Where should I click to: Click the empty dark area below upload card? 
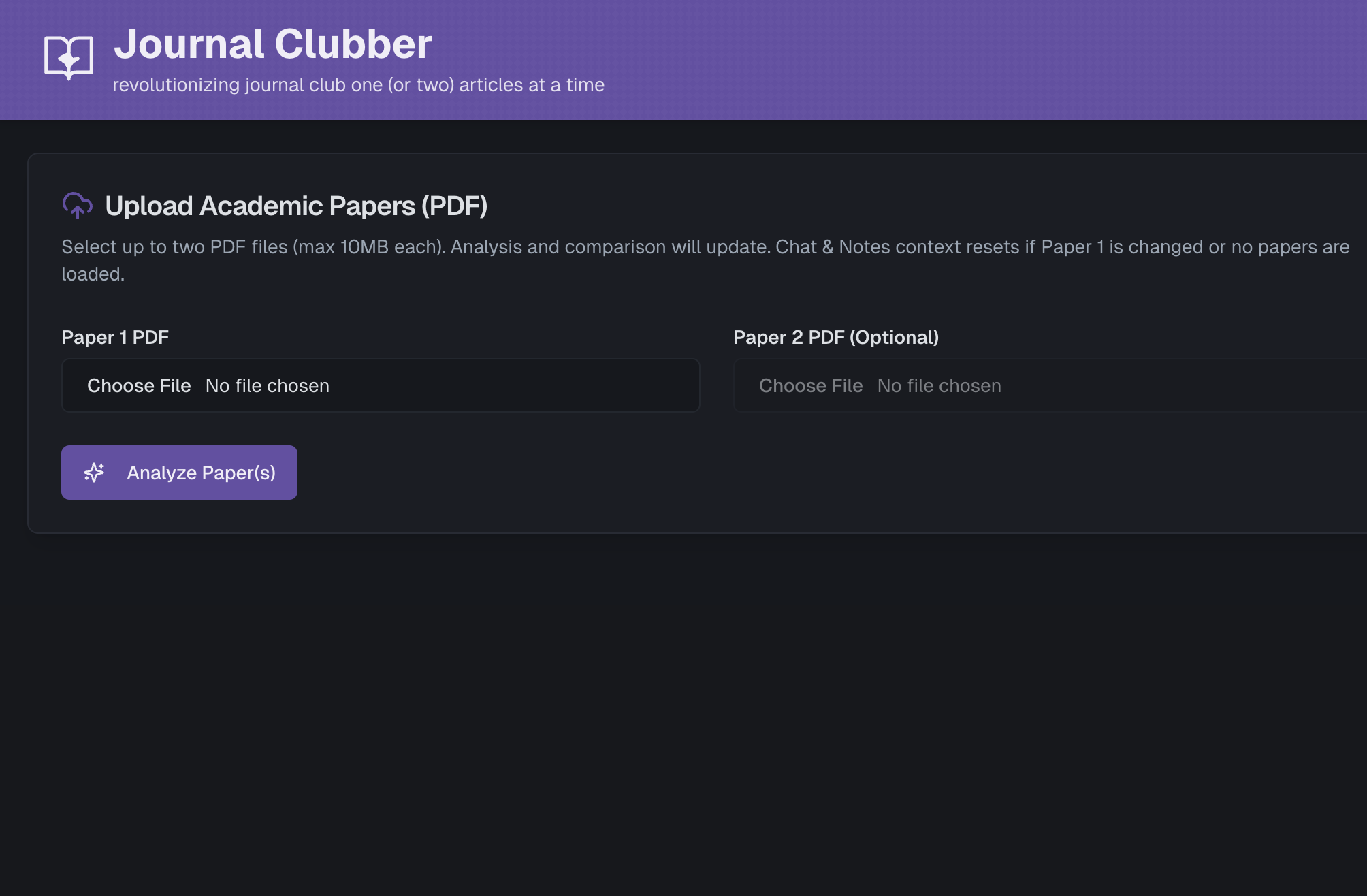[683, 715]
